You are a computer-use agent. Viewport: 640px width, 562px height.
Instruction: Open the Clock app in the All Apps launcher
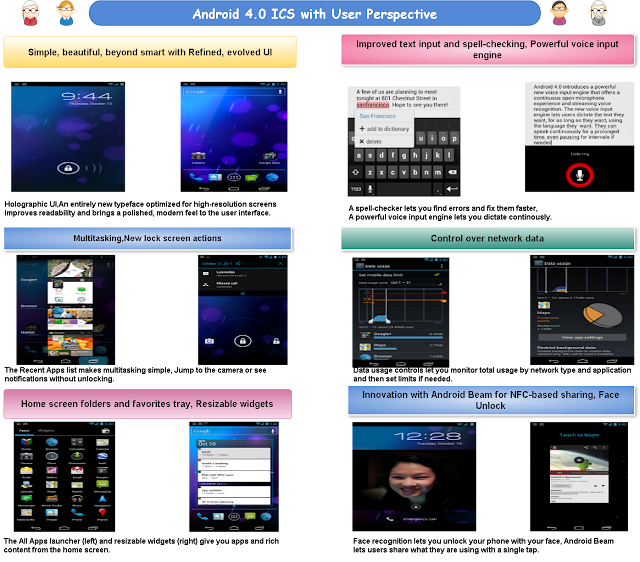coord(51,456)
